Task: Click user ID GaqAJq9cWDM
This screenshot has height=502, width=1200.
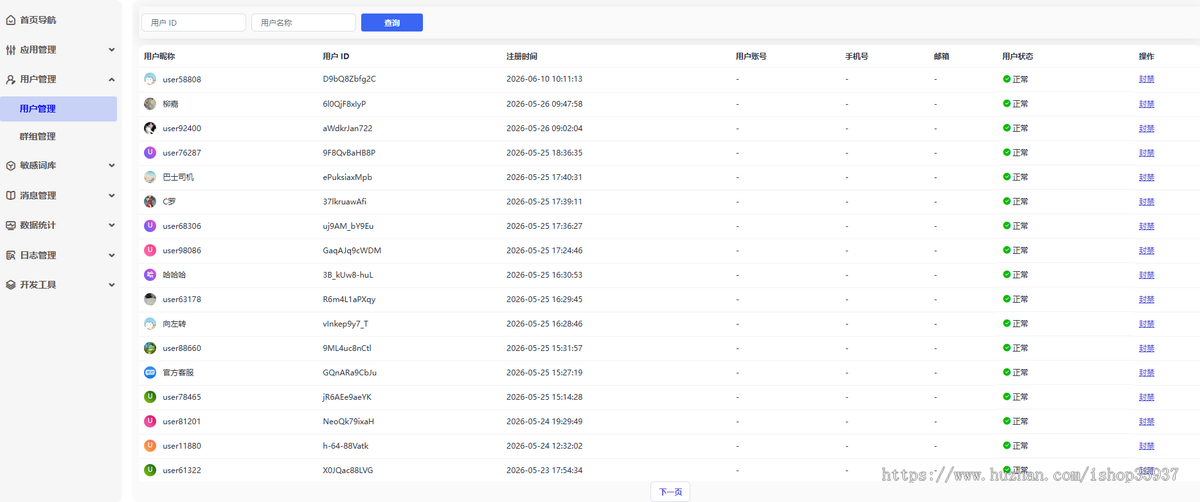Action: (x=352, y=250)
